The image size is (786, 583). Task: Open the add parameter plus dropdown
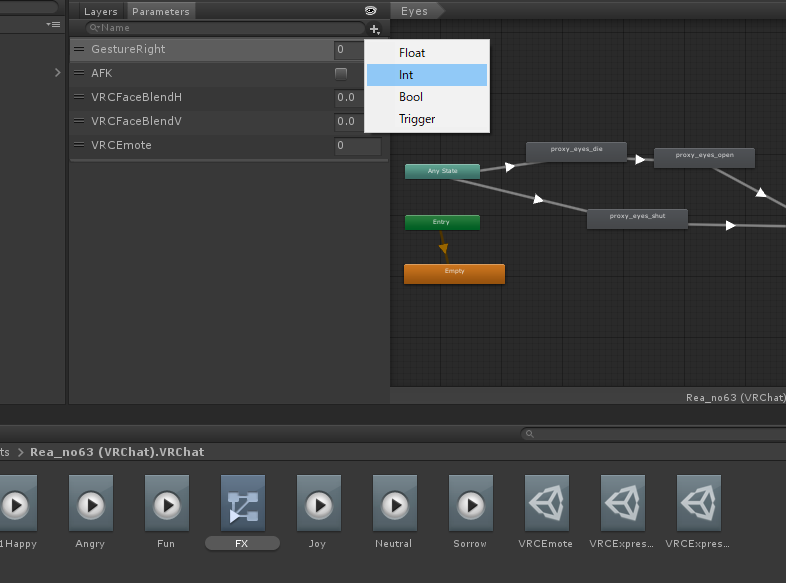point(375,30)
